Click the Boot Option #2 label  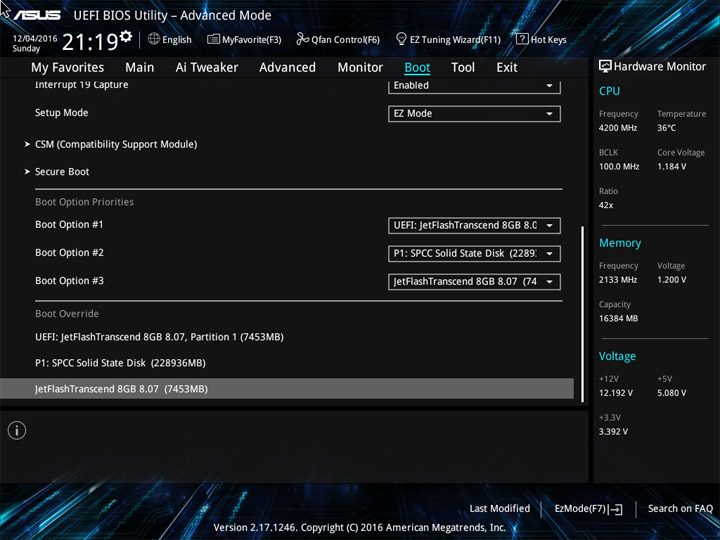click(x=69, y=253)
